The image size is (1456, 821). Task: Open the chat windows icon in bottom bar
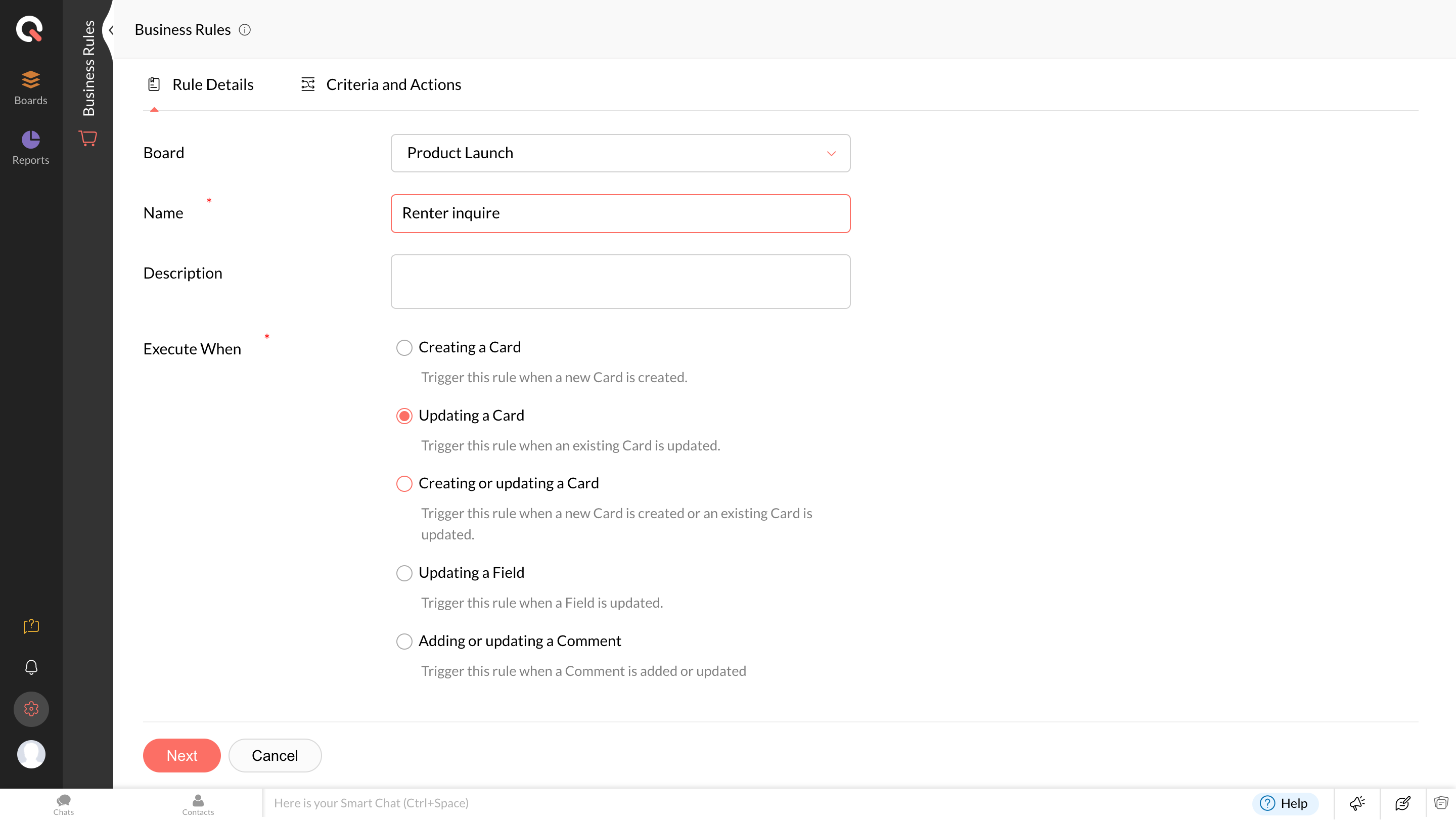pos(1441,803)
